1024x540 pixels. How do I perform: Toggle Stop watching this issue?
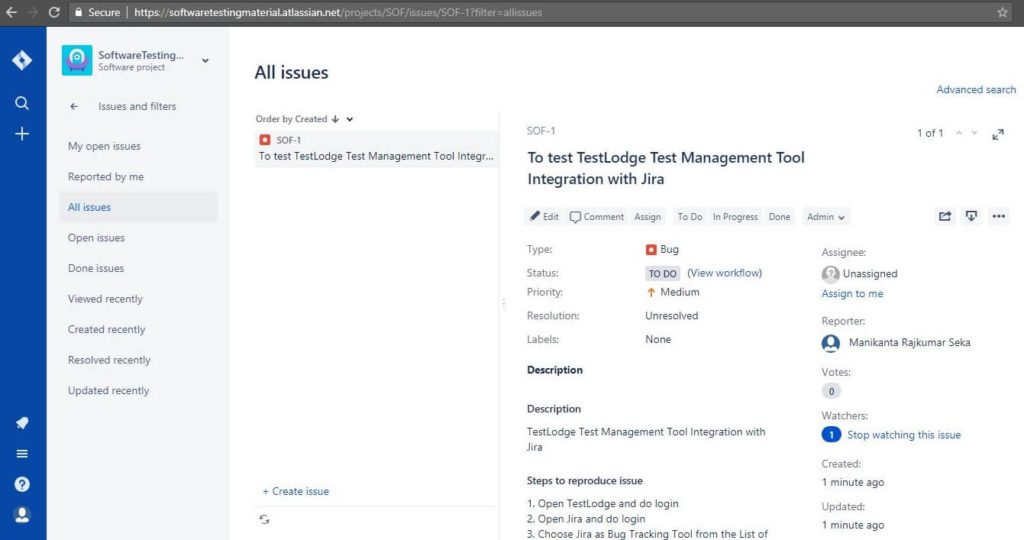click(x=903, y=435)
